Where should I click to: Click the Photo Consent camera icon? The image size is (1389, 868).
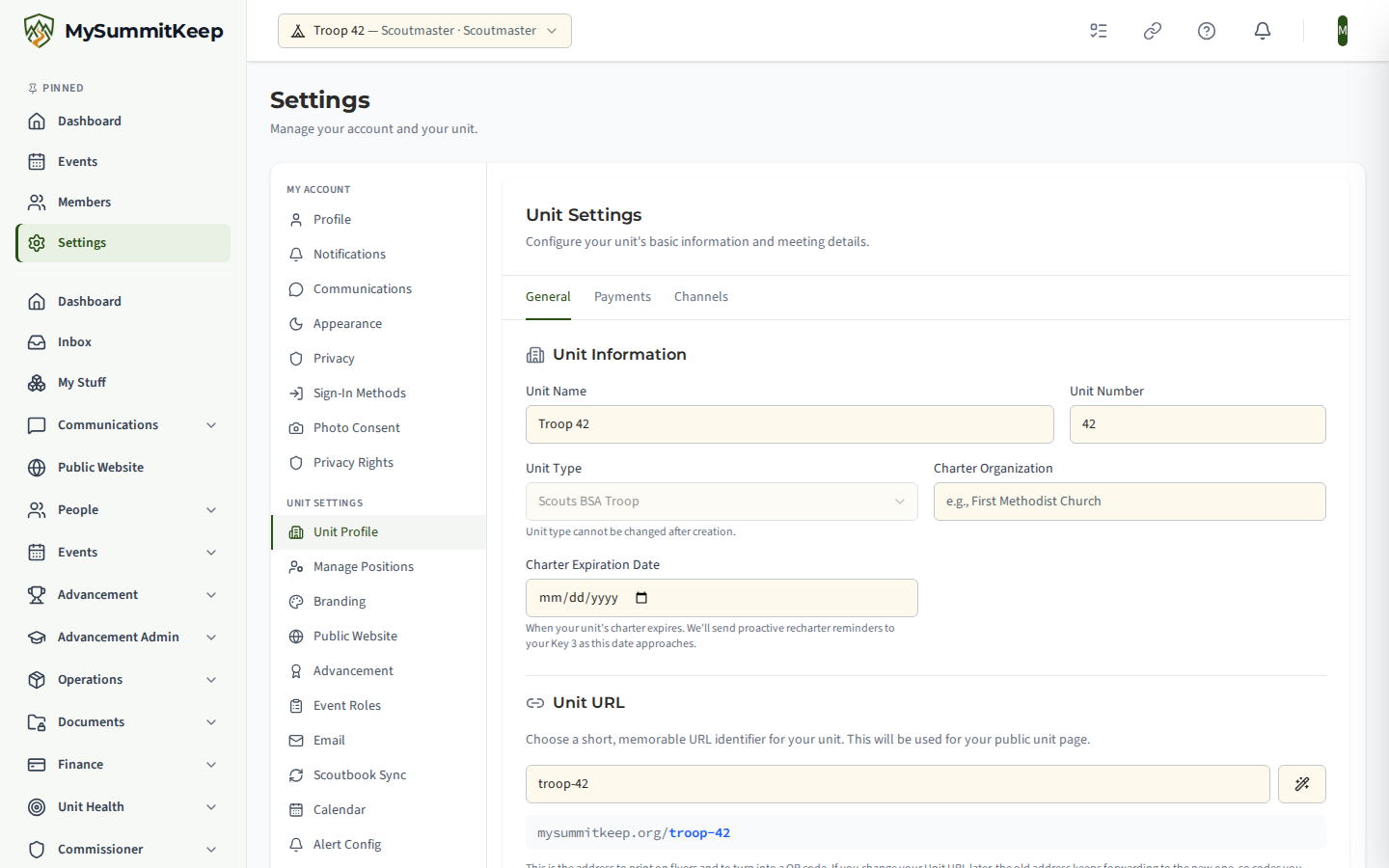296,428
